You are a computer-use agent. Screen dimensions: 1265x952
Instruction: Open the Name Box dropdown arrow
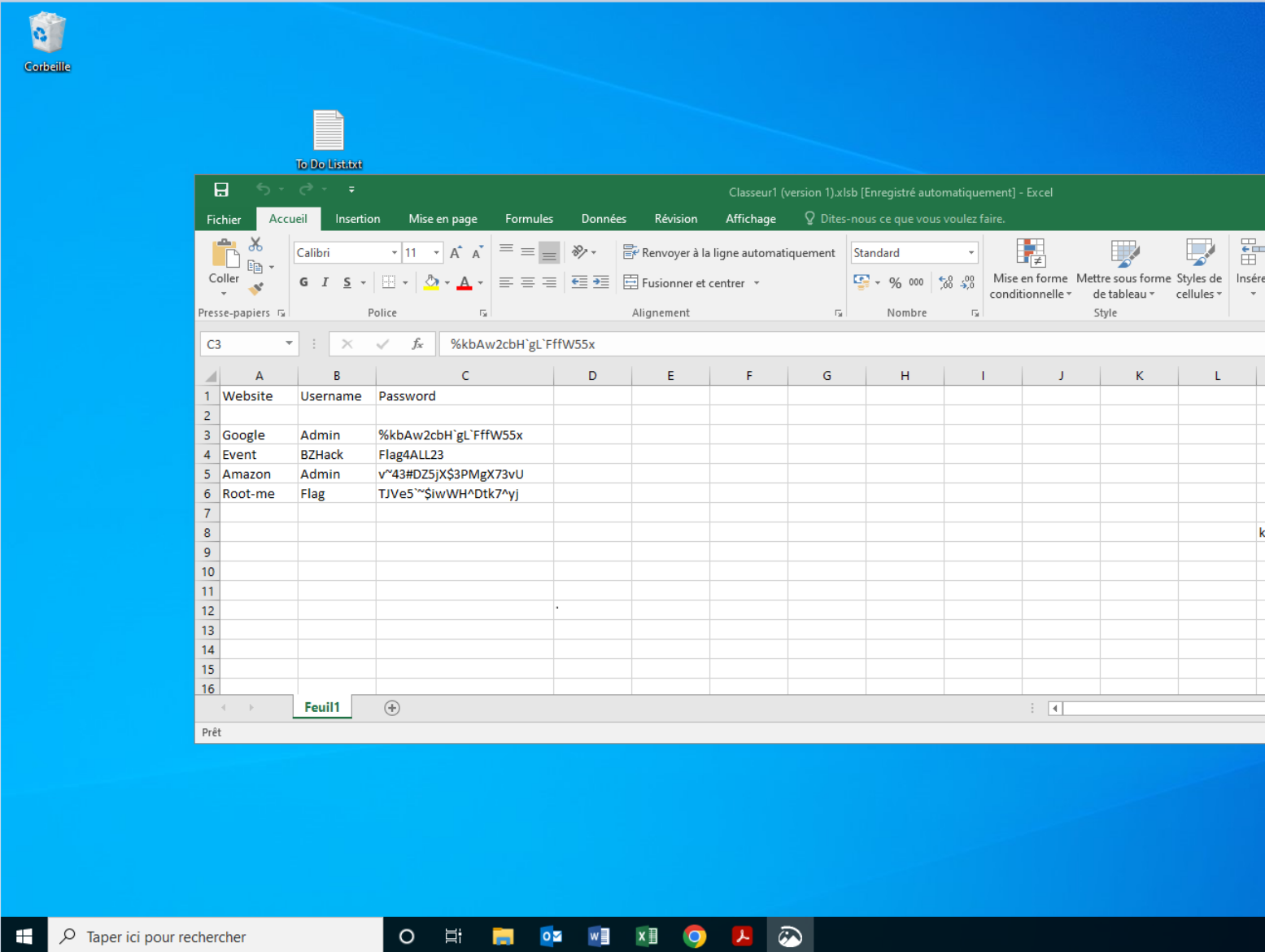tap(289, 344)
